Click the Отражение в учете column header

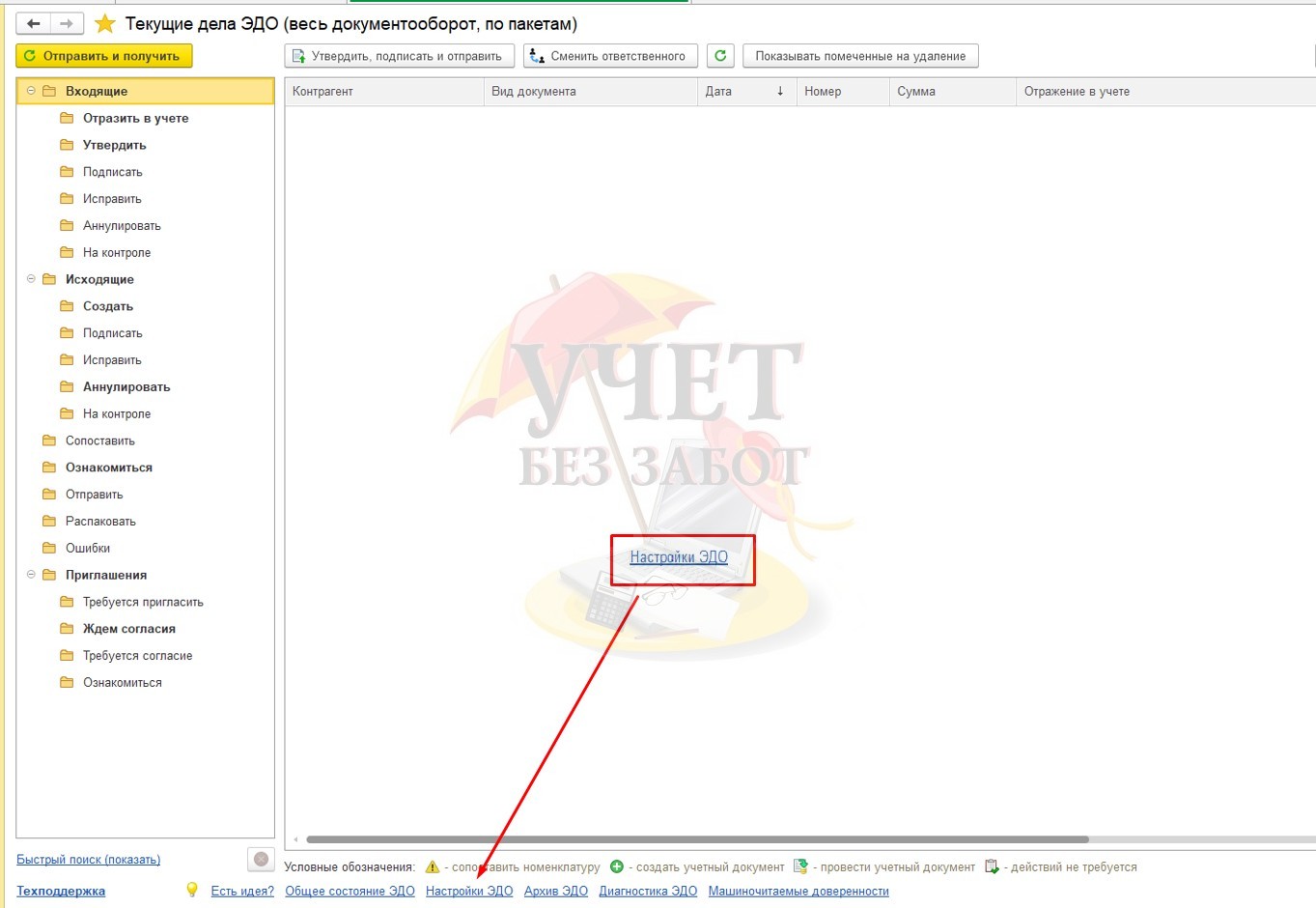click(1165, 92)
